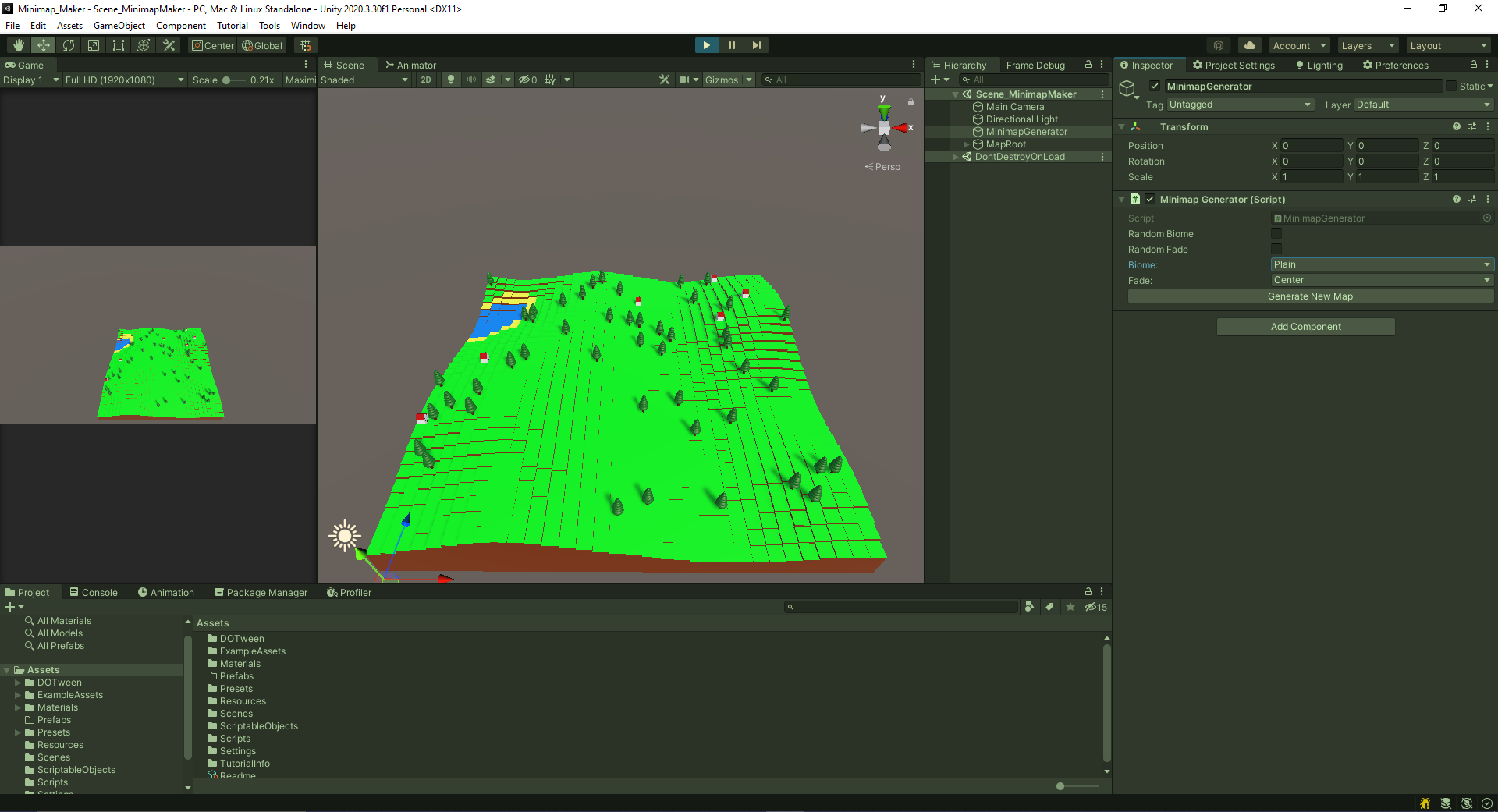1498x812 pixels.
Task: Toggle scene grid visibility icon
Action: pos(550,80)
